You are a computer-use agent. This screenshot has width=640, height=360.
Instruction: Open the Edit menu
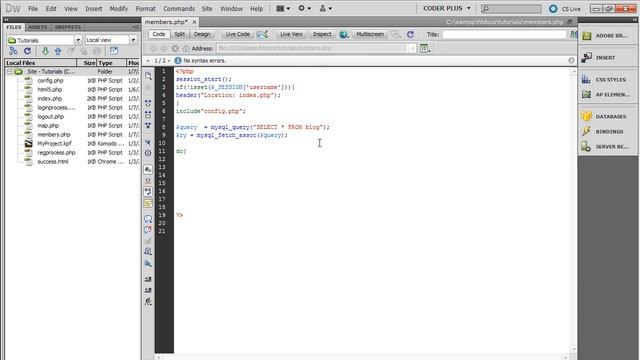point(51,9)
